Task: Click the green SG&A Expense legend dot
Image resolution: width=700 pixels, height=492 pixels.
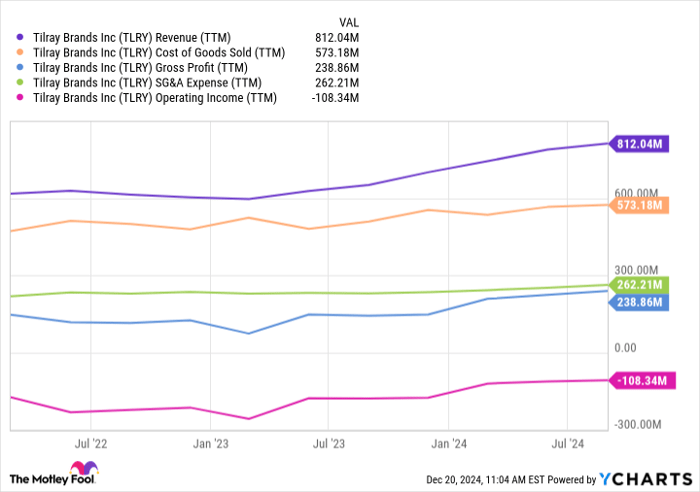Action: coord(22,82)
